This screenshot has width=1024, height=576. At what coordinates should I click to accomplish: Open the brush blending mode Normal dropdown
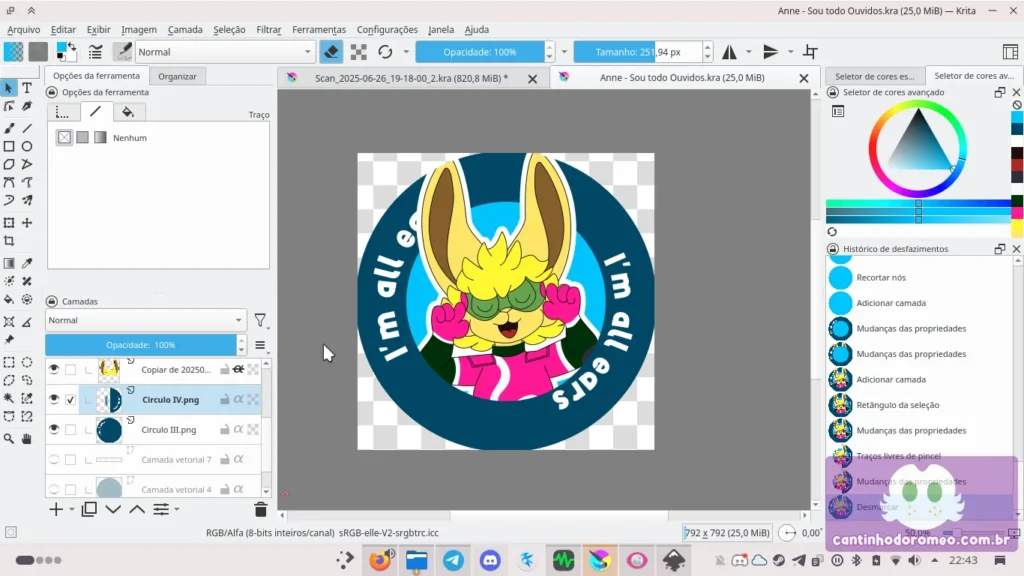pyautogui.click(x=225, y=52)
